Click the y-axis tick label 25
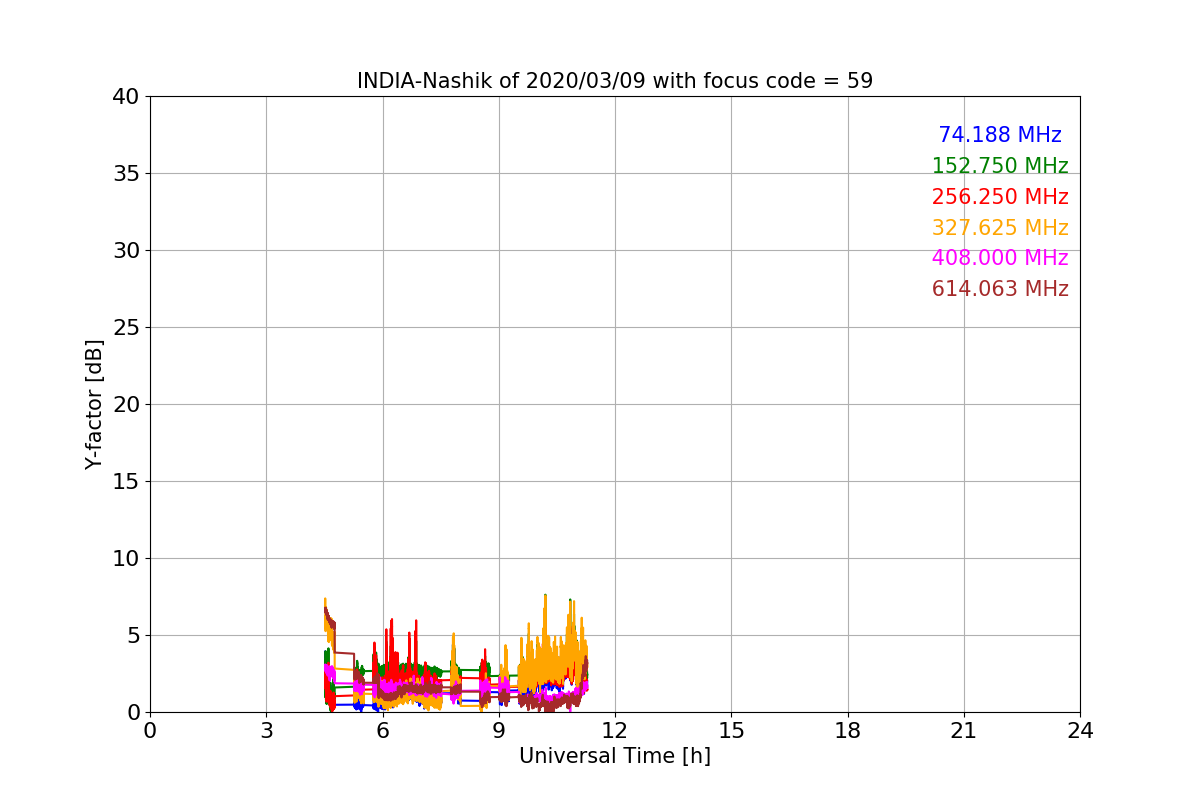 click(126, 328)
